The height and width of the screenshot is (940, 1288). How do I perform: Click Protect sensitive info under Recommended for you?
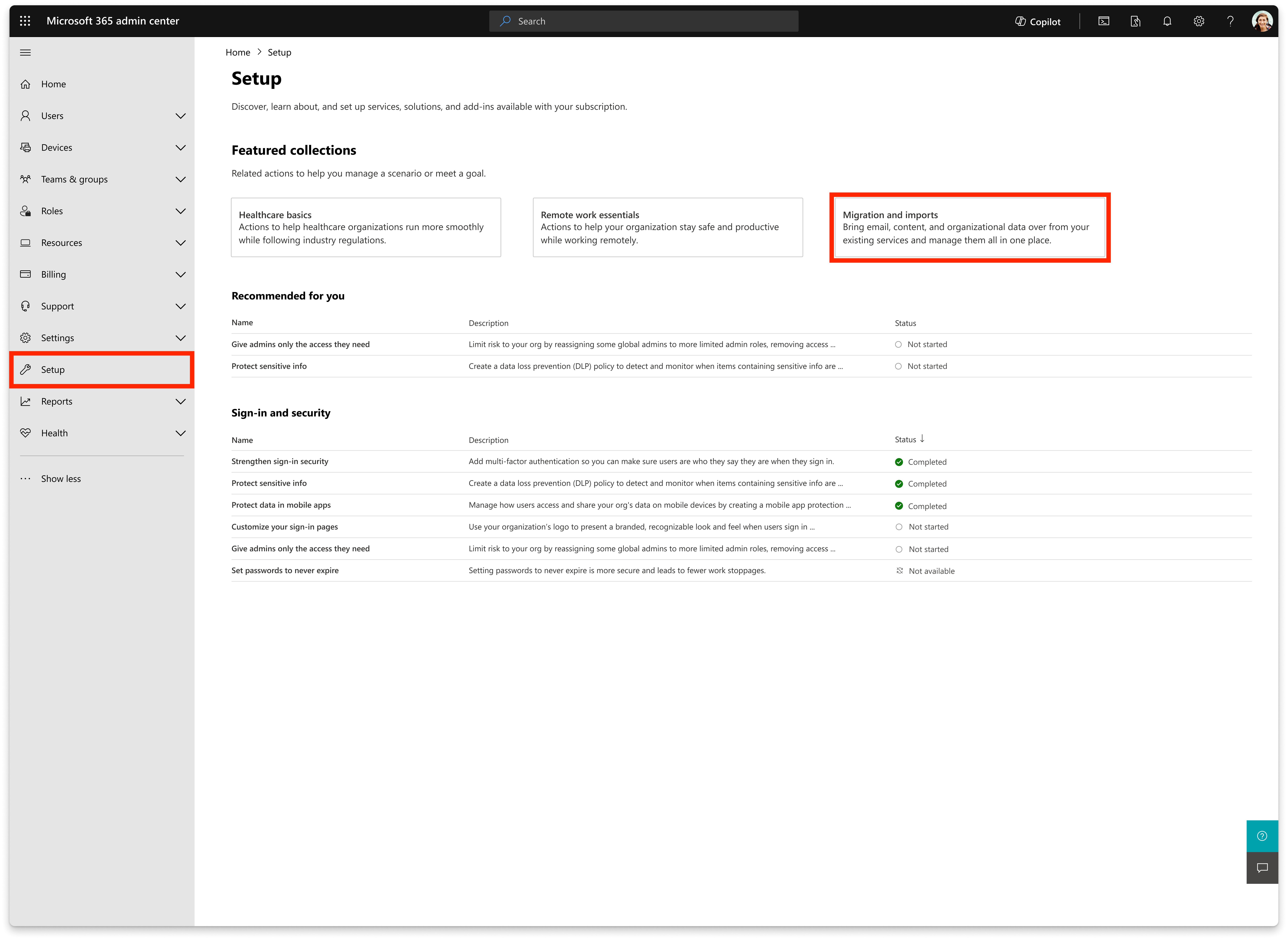click(x=269, y=366)
